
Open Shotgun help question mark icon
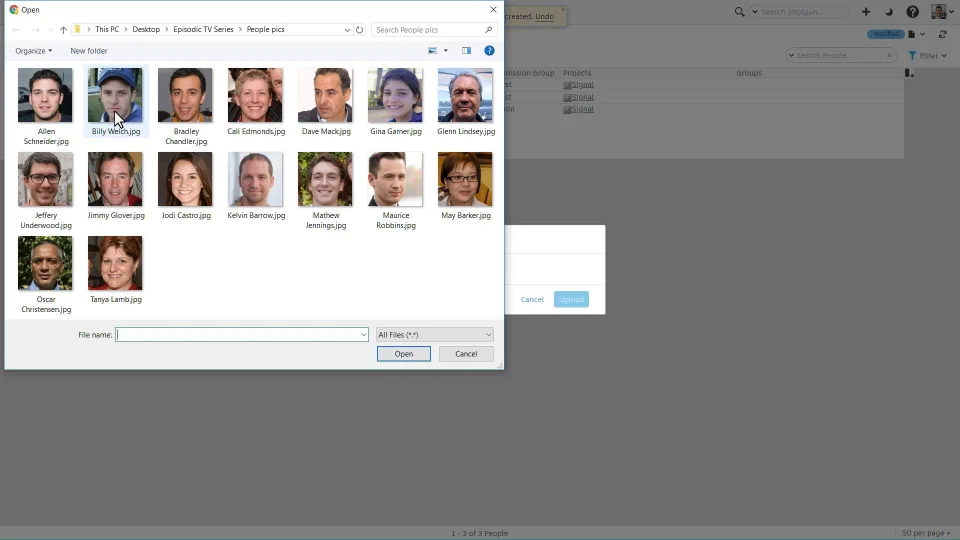pos(912,12)
